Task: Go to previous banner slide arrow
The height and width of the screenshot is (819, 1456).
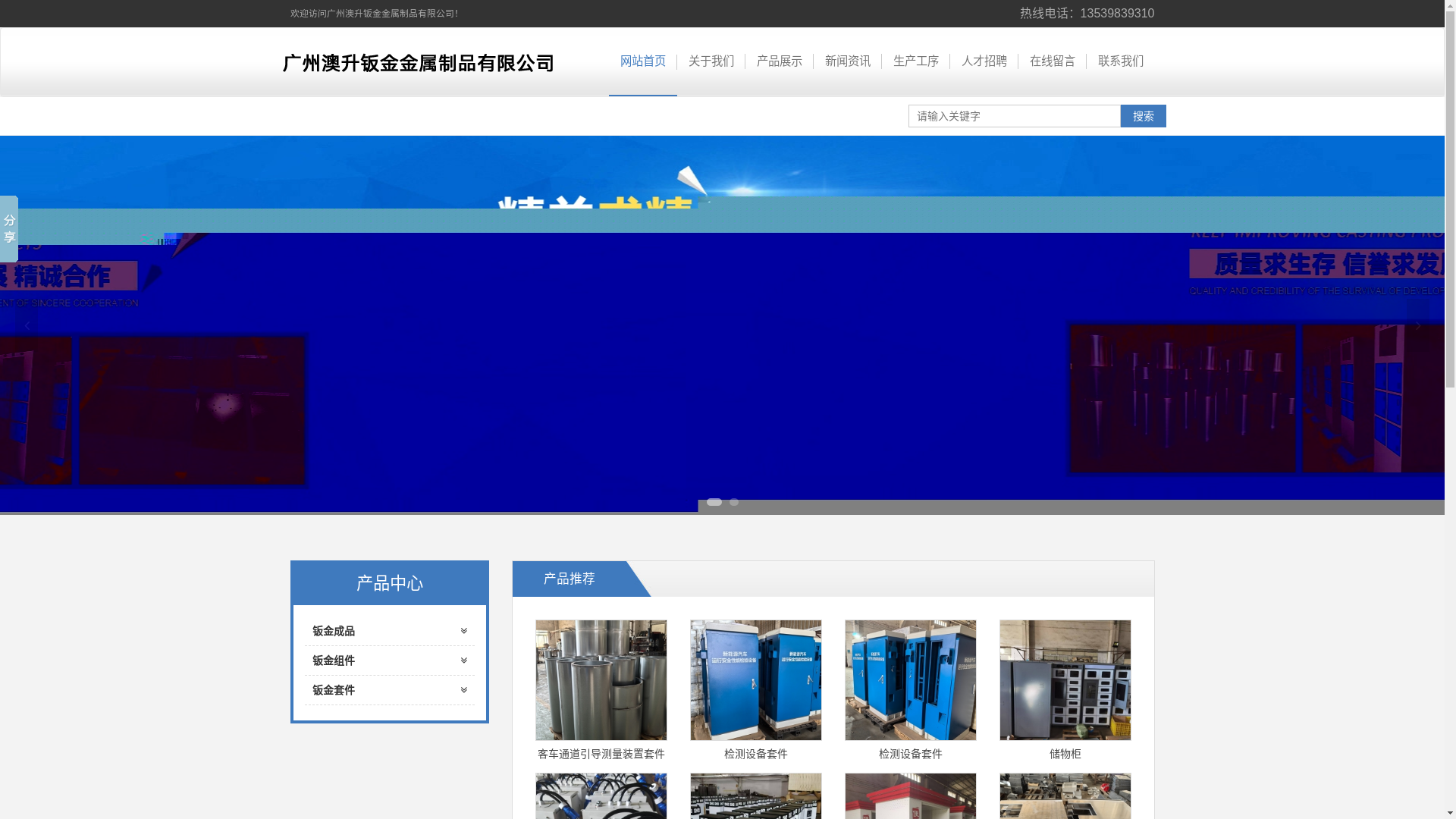Action: 27,325
